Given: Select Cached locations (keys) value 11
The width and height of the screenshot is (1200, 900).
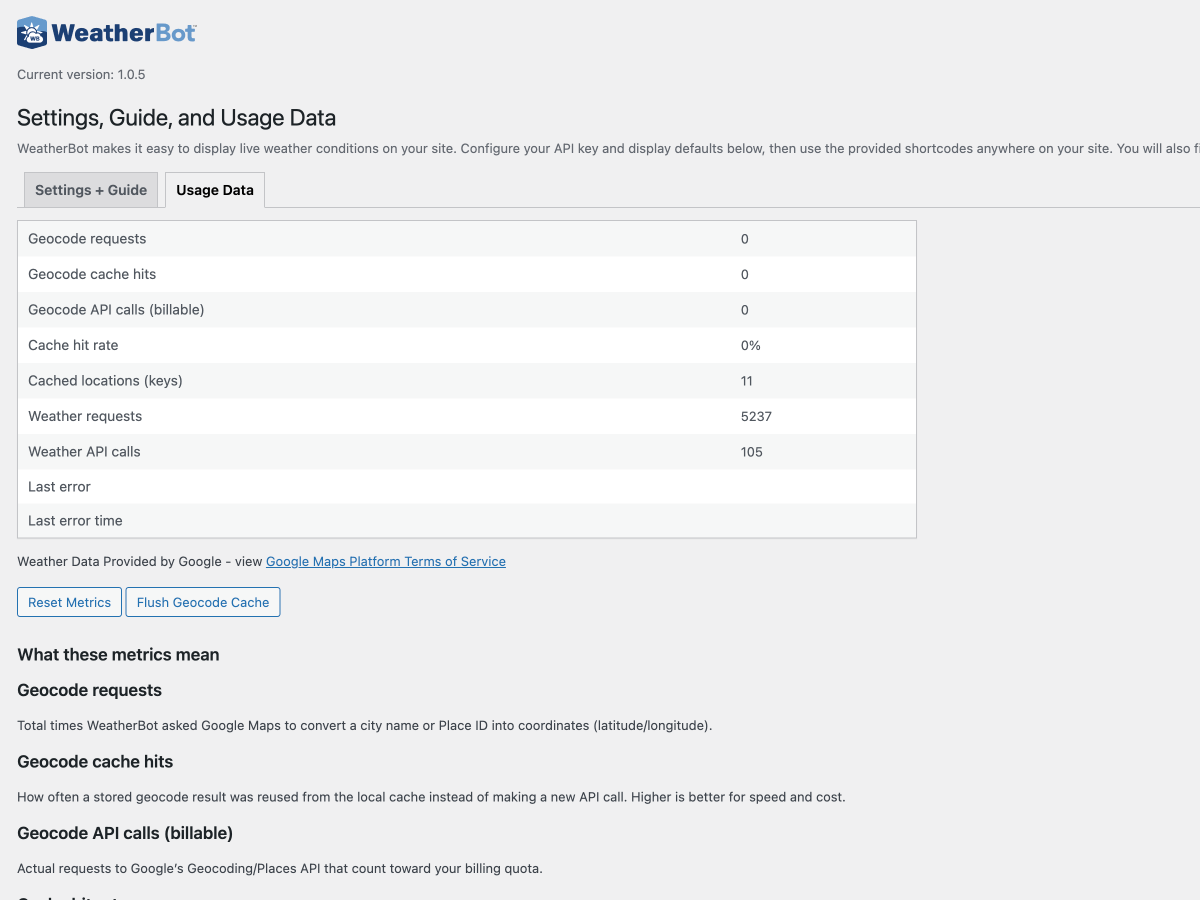Looking at the screenshot, I should point(747,381).
